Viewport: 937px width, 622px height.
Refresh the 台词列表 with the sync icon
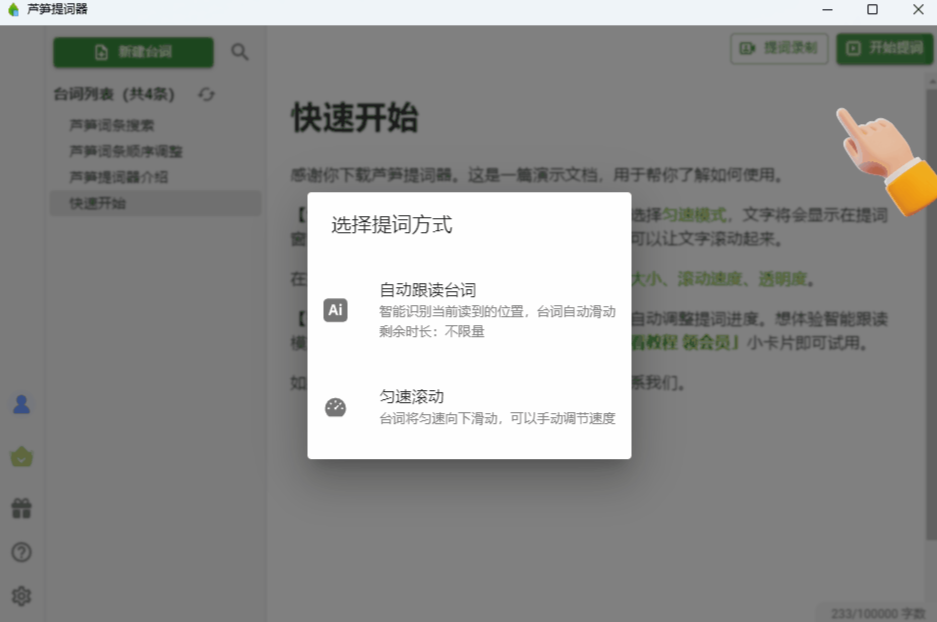click(206, 94)
